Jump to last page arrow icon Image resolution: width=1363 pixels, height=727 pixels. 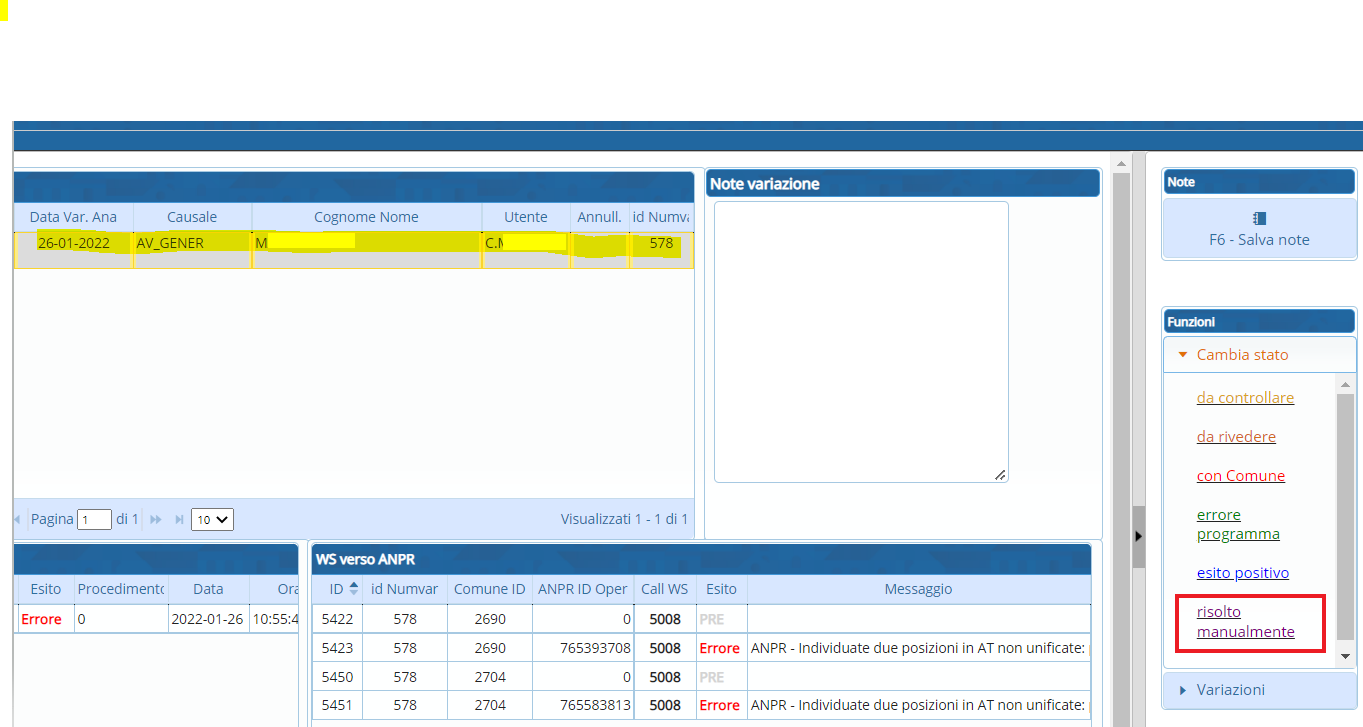coord(179,519)
